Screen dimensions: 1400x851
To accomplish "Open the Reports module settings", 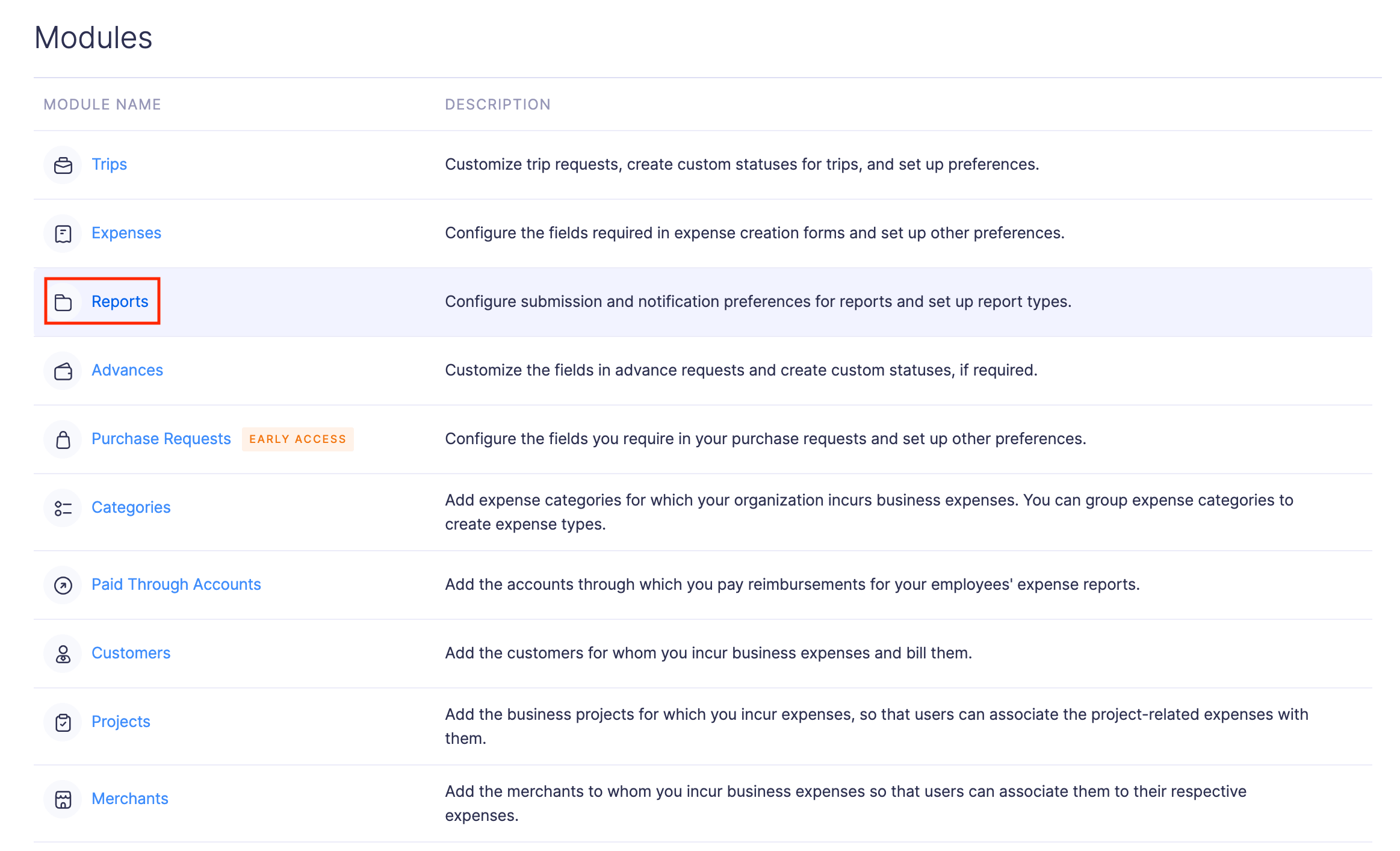I will [120, 302].
